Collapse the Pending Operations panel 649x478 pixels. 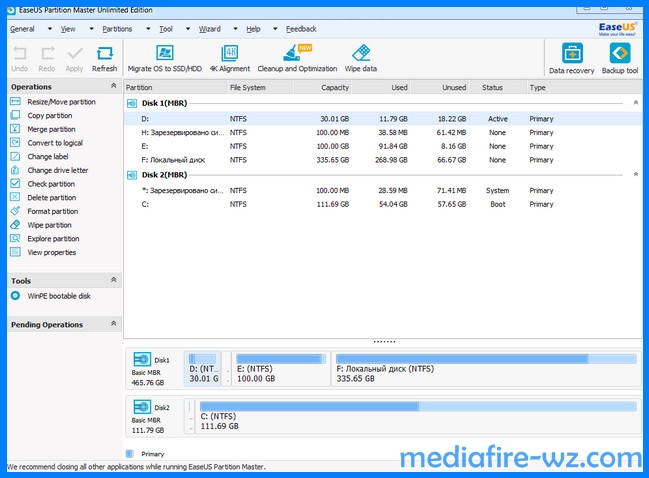click(x=113, y=323)
